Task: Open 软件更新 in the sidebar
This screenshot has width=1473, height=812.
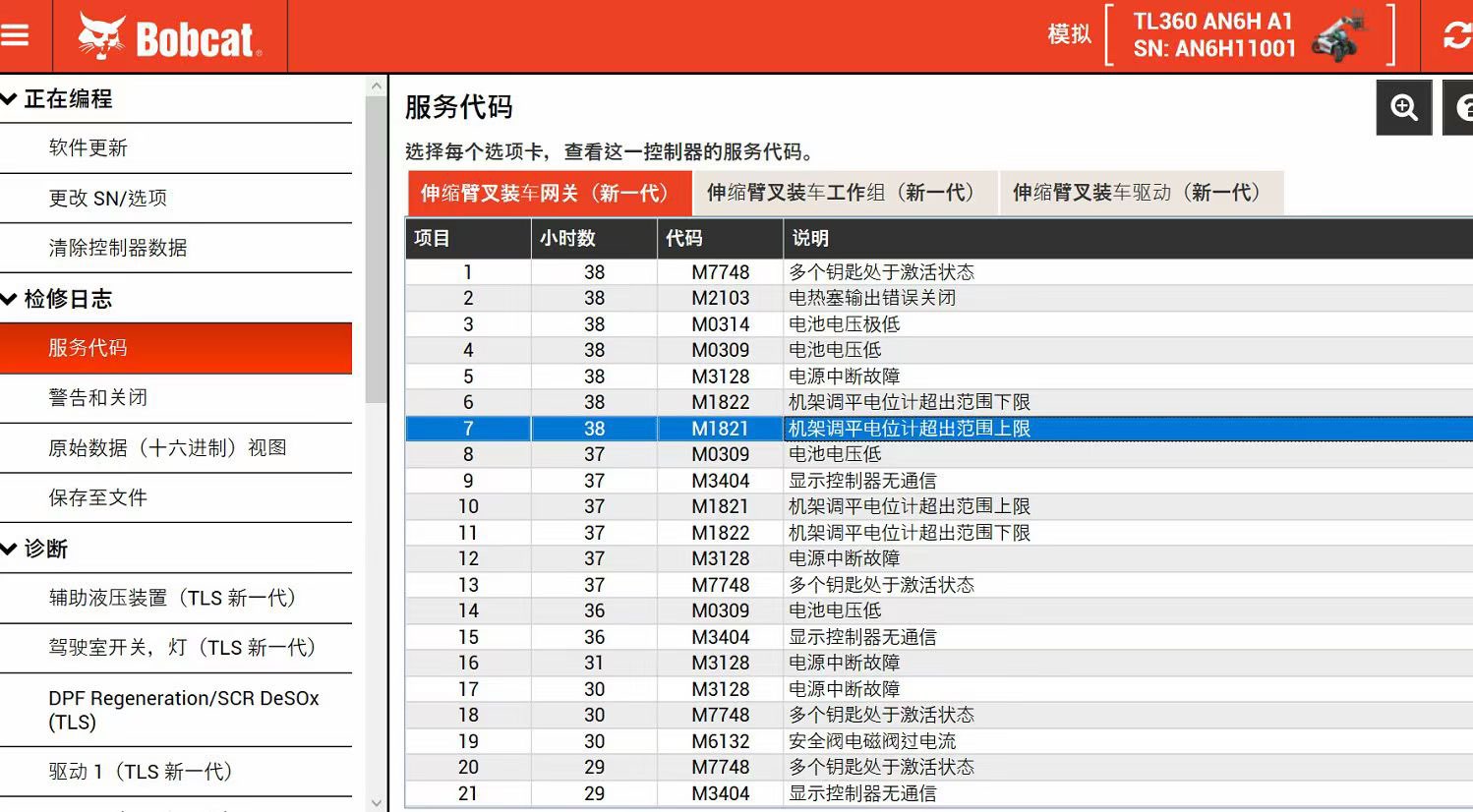Action: coord(88,148)
